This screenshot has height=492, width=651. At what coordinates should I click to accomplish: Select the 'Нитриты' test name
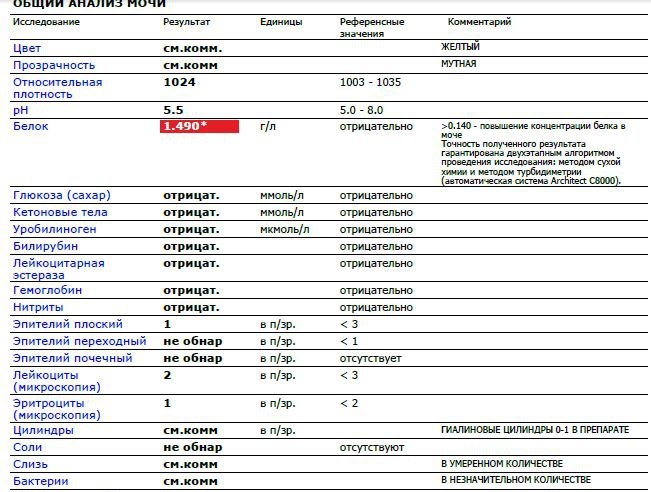[38, 307]
